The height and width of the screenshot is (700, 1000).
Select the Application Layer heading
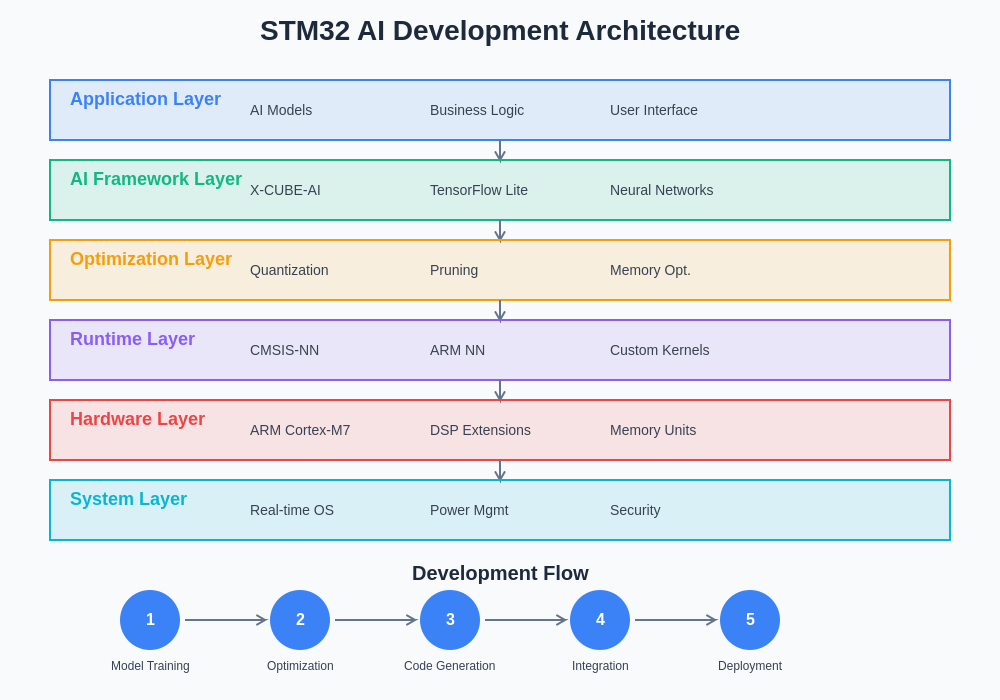[x=145, y=99]
